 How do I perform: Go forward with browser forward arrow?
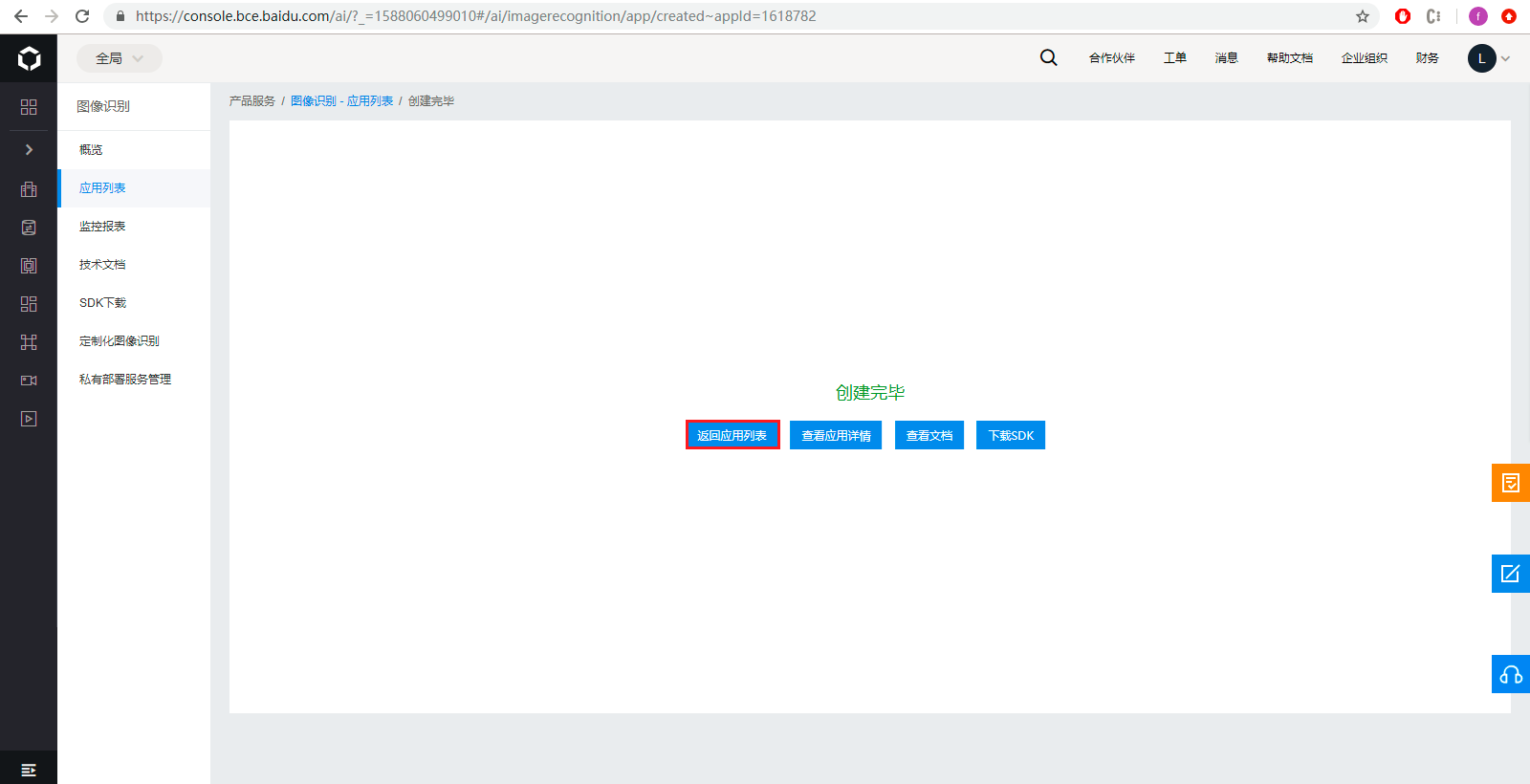52,16
